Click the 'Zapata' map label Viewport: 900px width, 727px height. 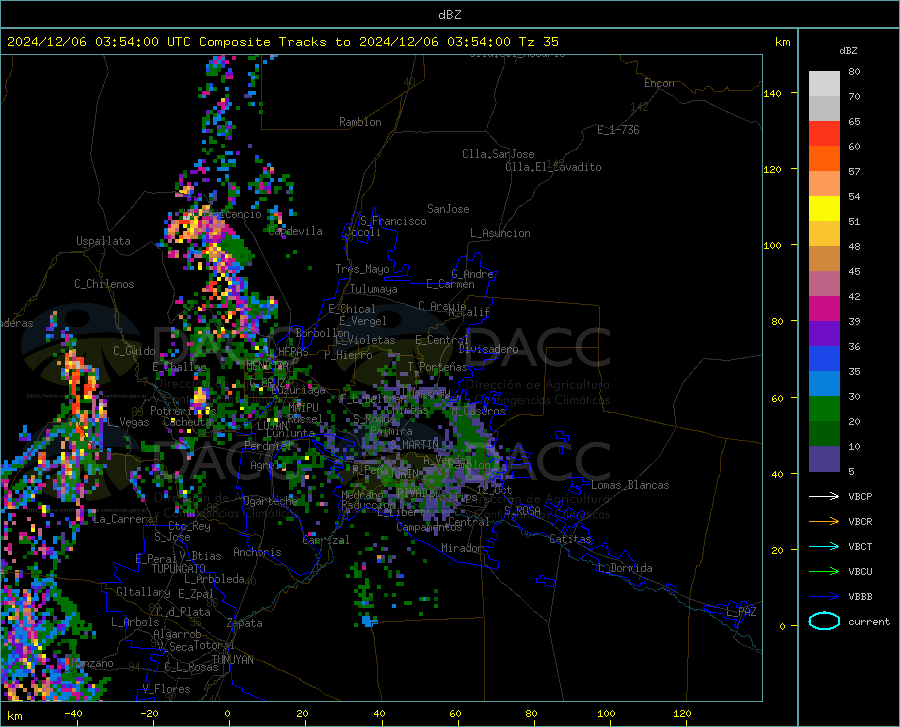(x=245, y=623)
